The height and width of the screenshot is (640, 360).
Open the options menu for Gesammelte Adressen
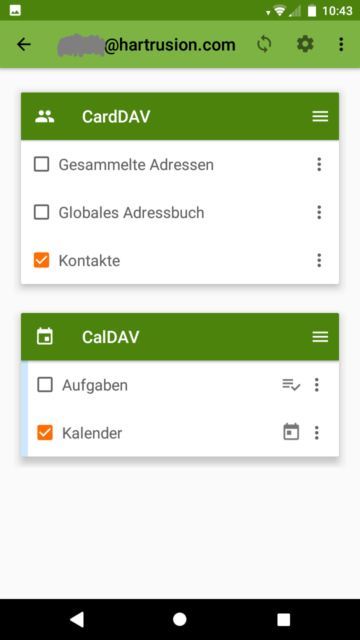319,164
